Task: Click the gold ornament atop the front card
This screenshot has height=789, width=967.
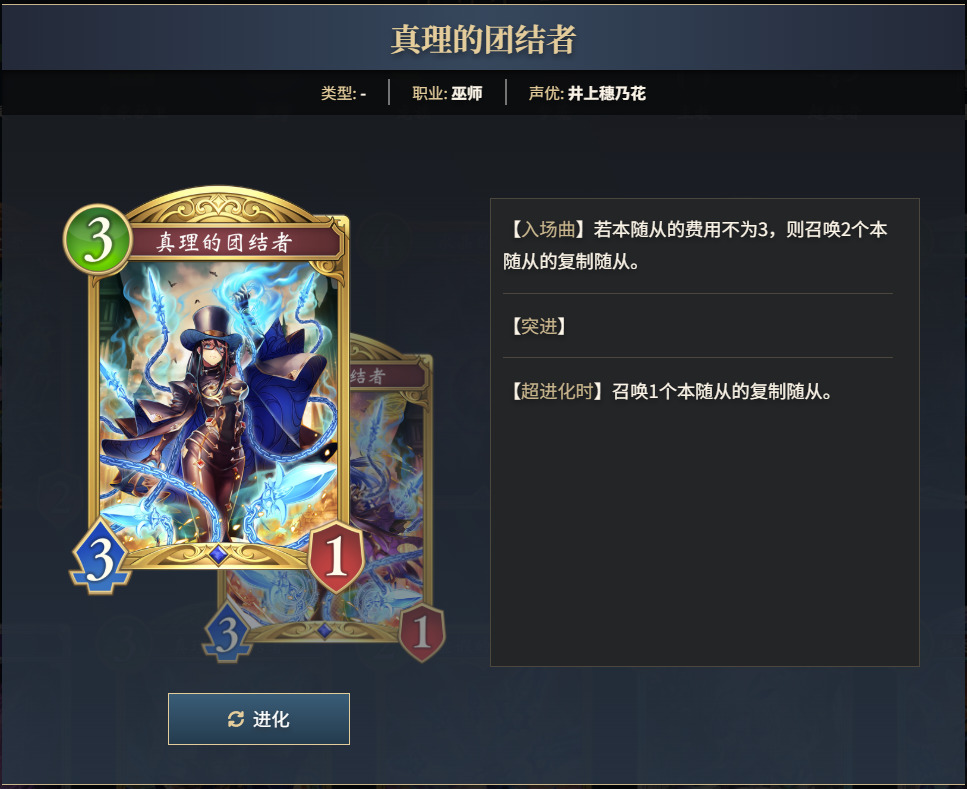Action: (x=220, y=204)
